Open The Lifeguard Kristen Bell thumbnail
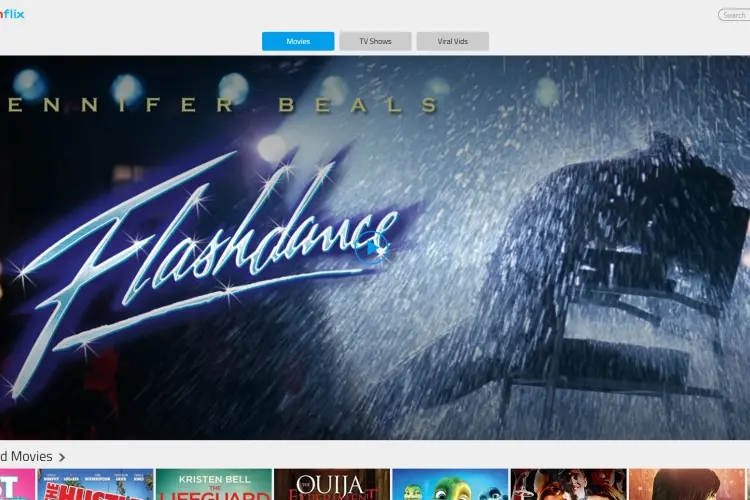This screenshot has height=500, width=750. [x=214, y=484]
